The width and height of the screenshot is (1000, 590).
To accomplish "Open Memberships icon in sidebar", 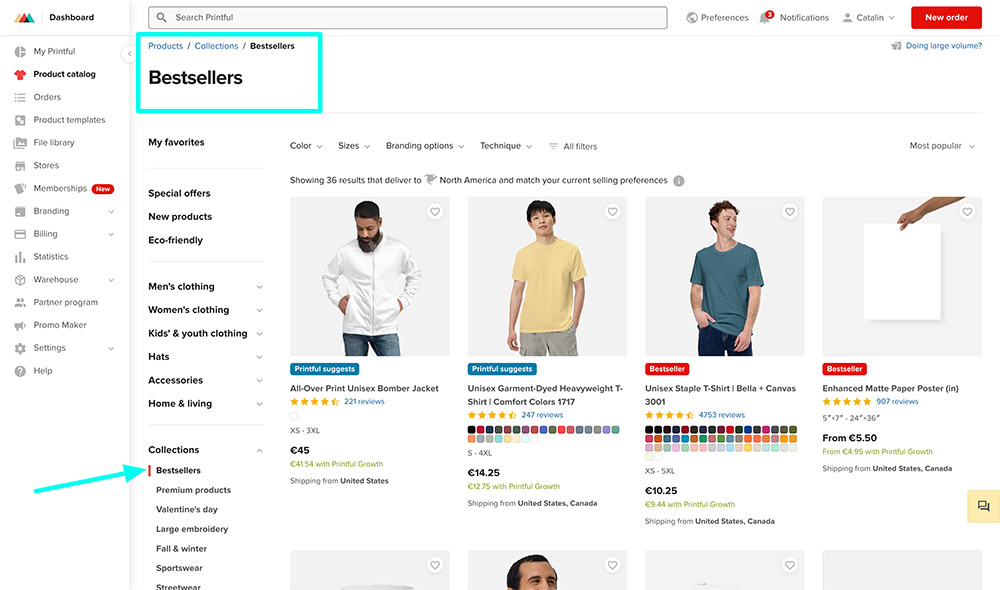I will 20,188.
